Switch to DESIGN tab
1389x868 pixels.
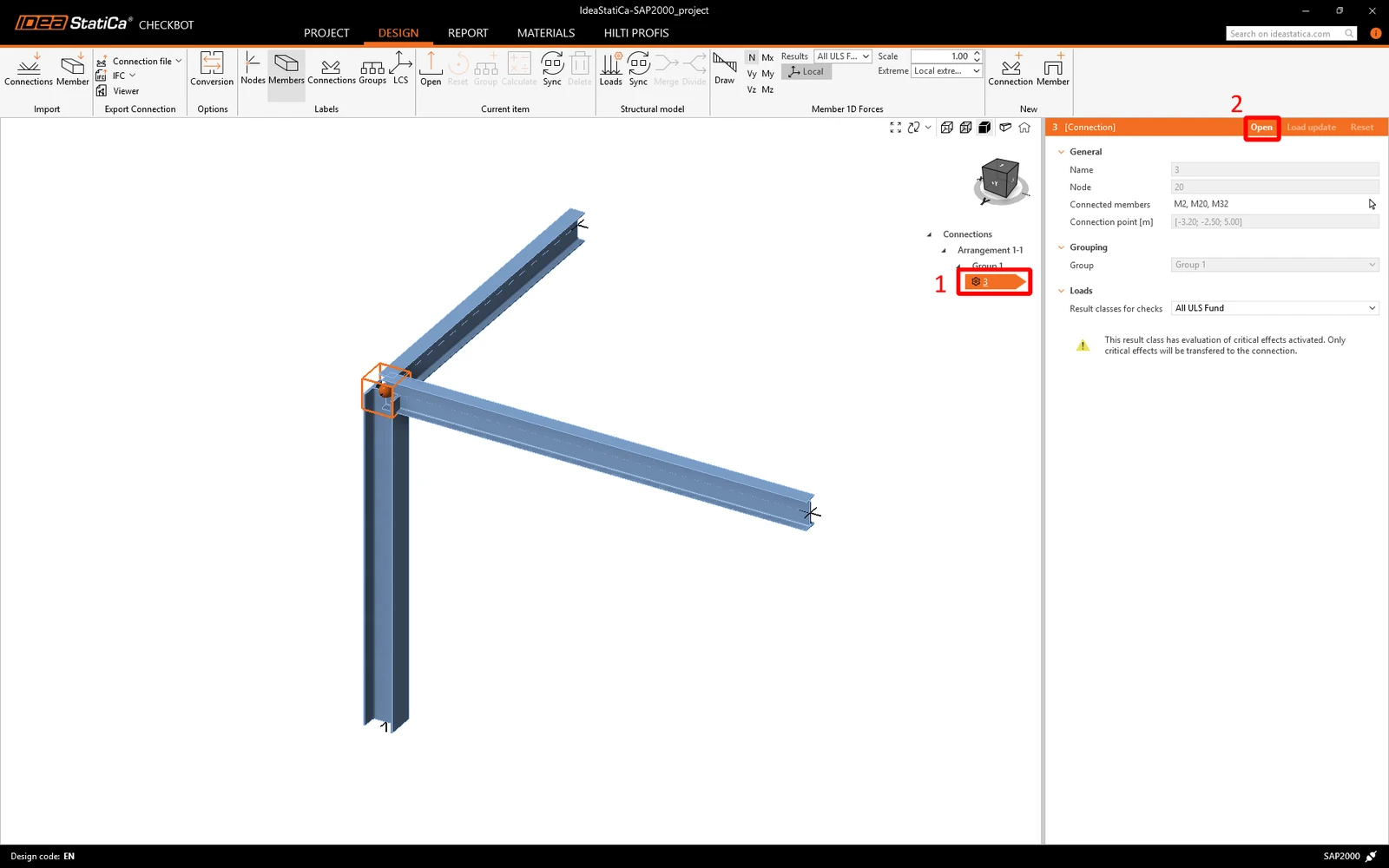(398, 33)
